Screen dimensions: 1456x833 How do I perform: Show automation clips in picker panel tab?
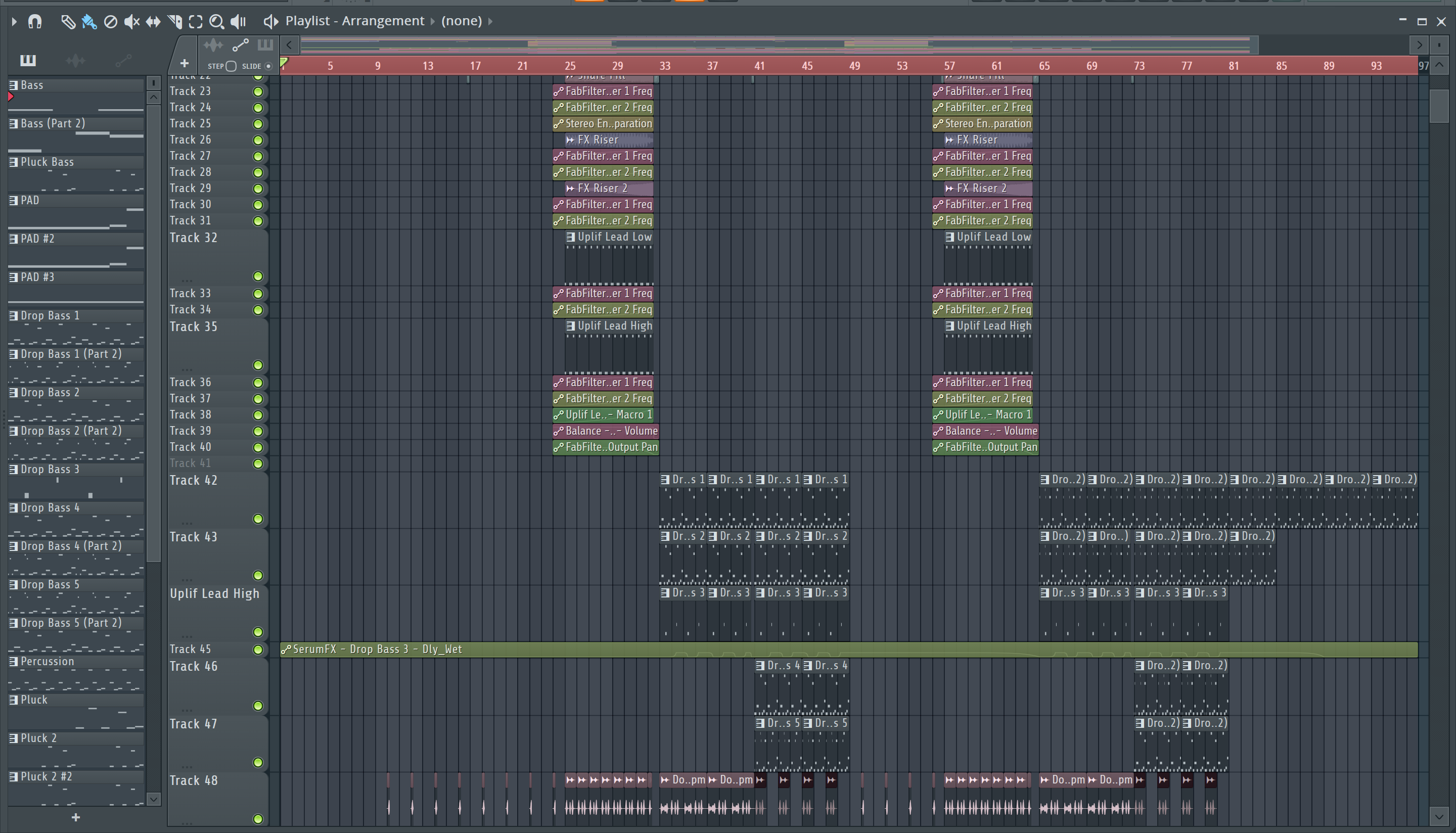[x=123, y=60]
